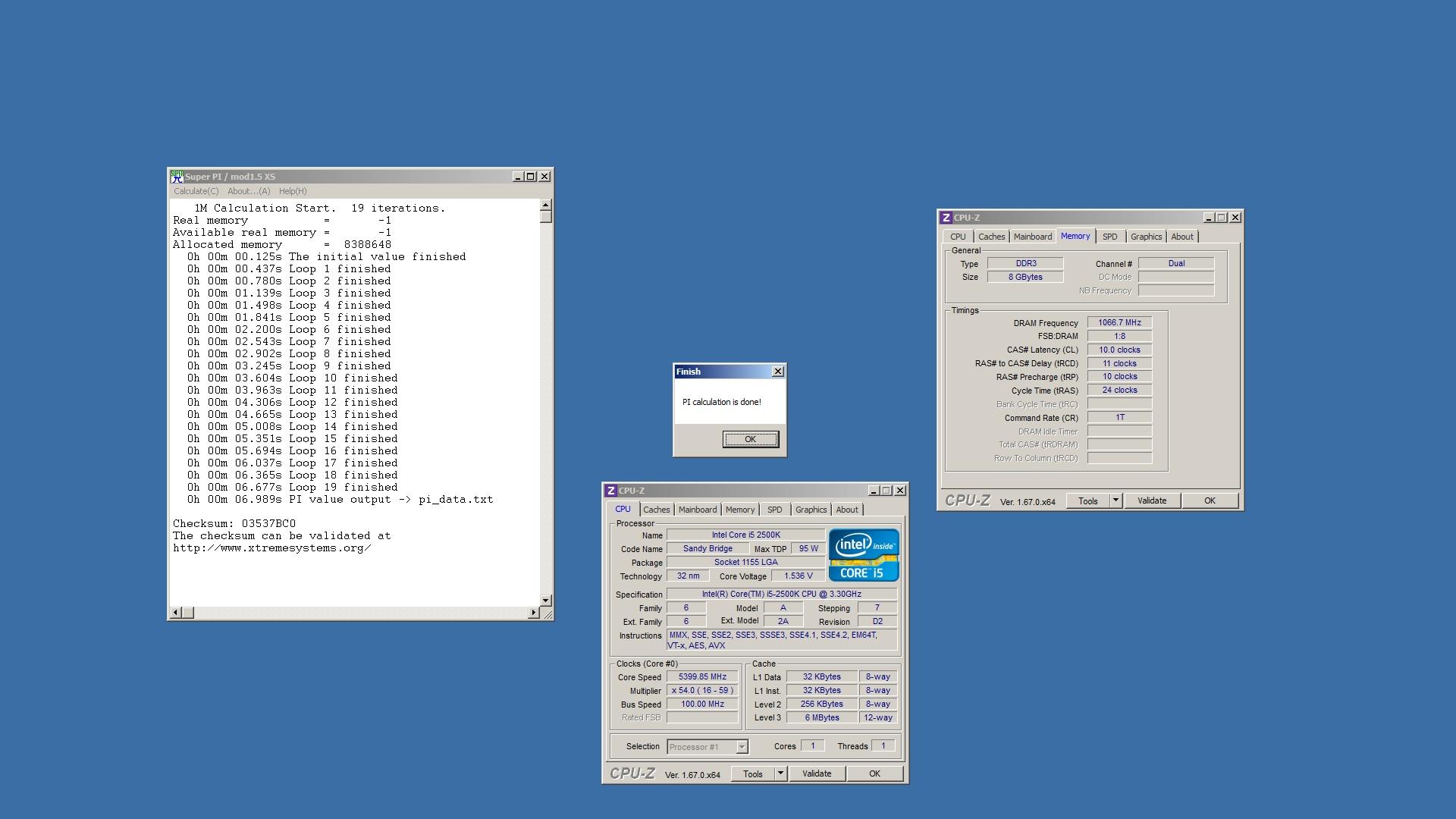Click Validate button in CPU-Z CPU window

coord(816,773)
